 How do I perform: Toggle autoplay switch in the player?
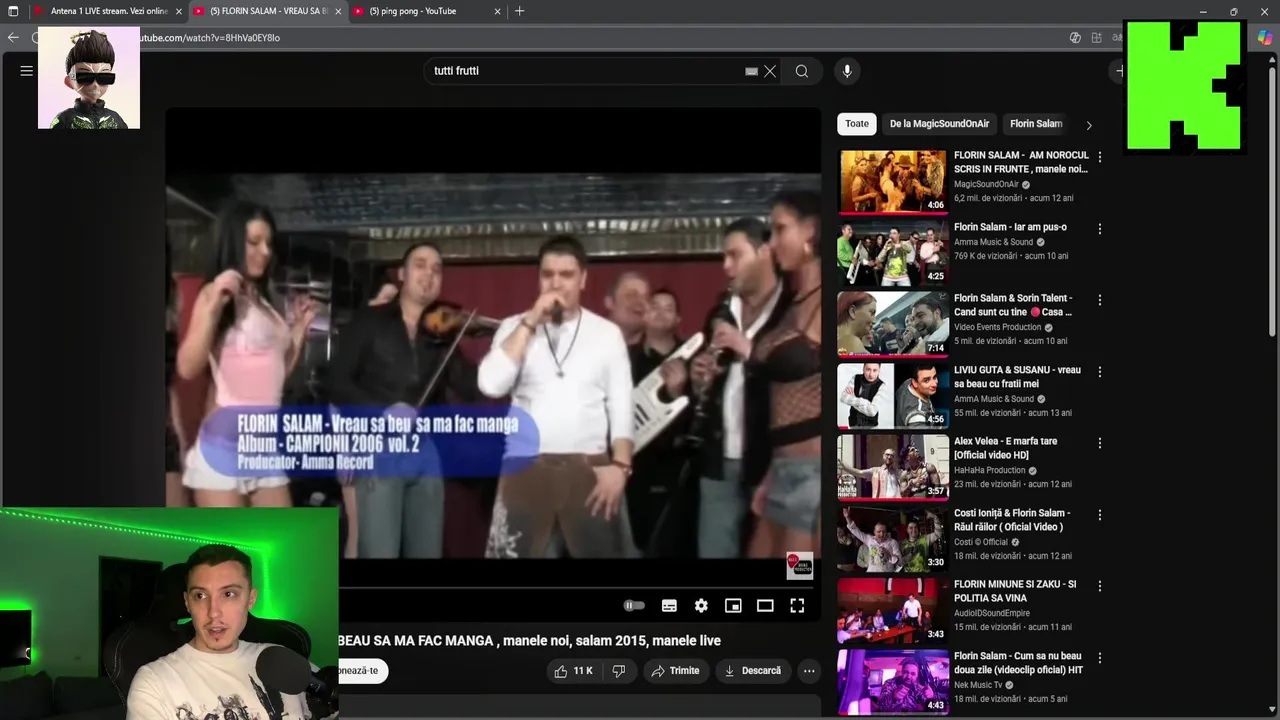pos(634,605)
